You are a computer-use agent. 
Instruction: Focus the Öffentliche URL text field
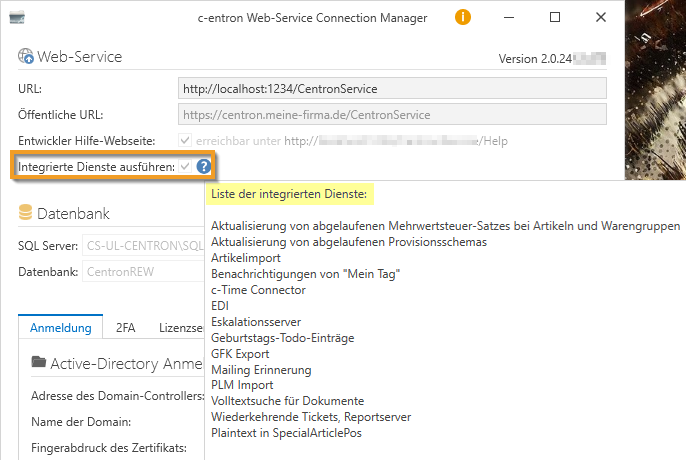click(392, 114)
